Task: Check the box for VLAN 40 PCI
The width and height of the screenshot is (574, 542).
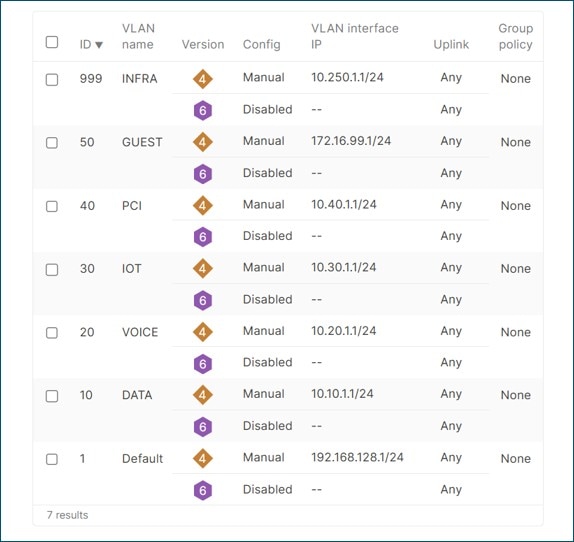Action: coord(52,206)
